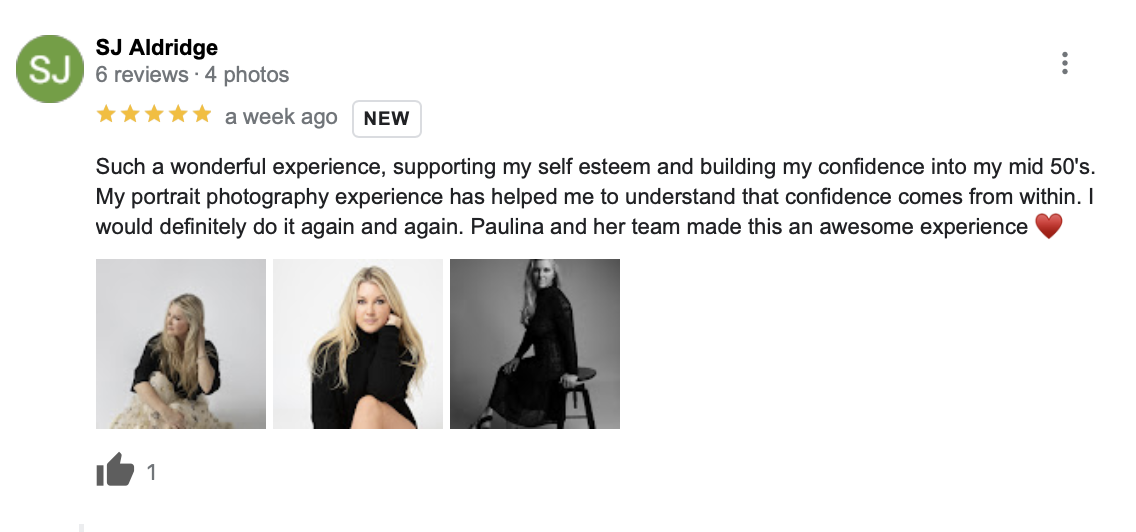Viewport: 1136px width, 532px height.
Task: Click the fifth yellow rating star
Action: pos(202,115)
